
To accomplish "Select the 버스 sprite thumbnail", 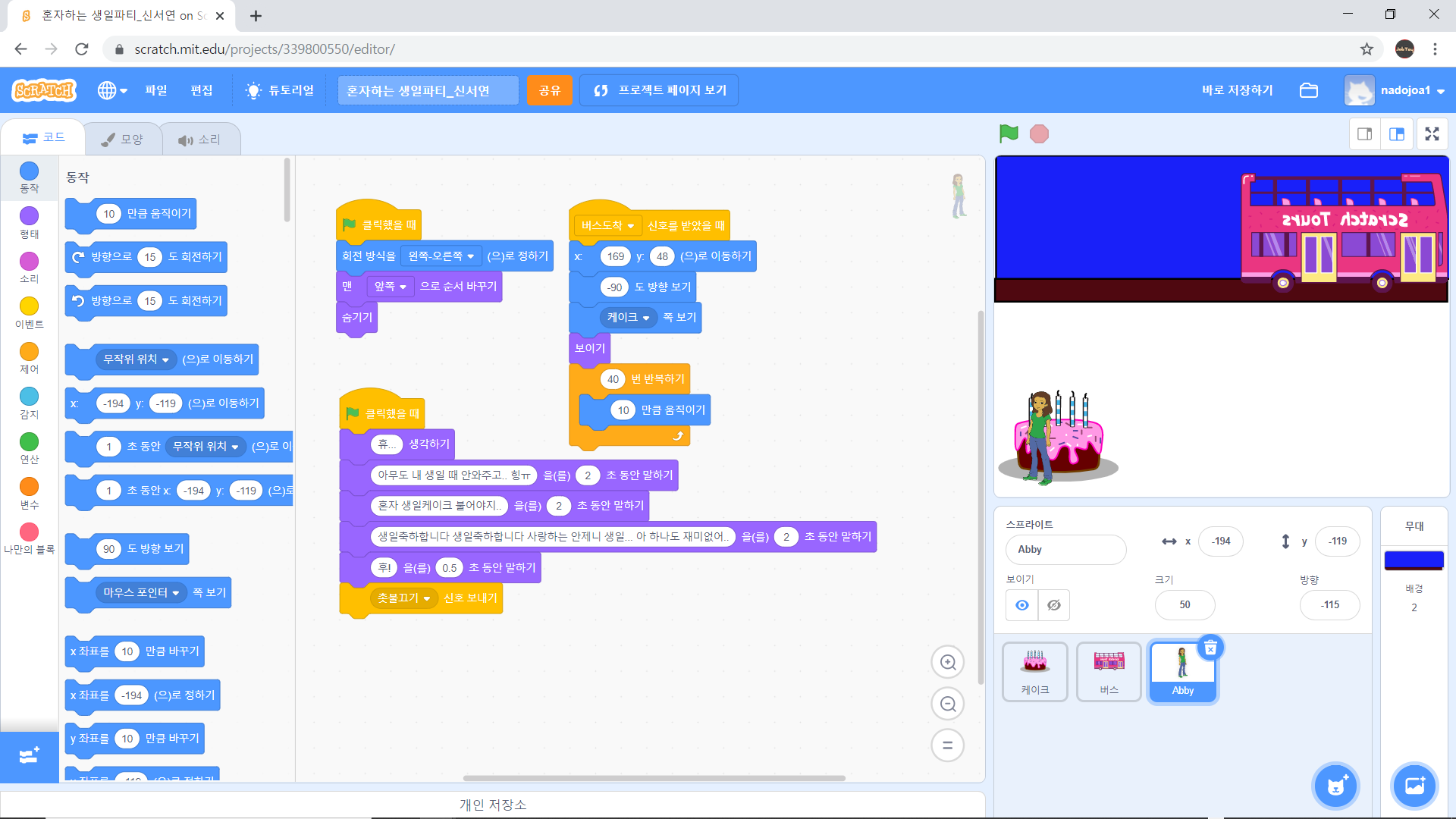I will point(1109,672).
